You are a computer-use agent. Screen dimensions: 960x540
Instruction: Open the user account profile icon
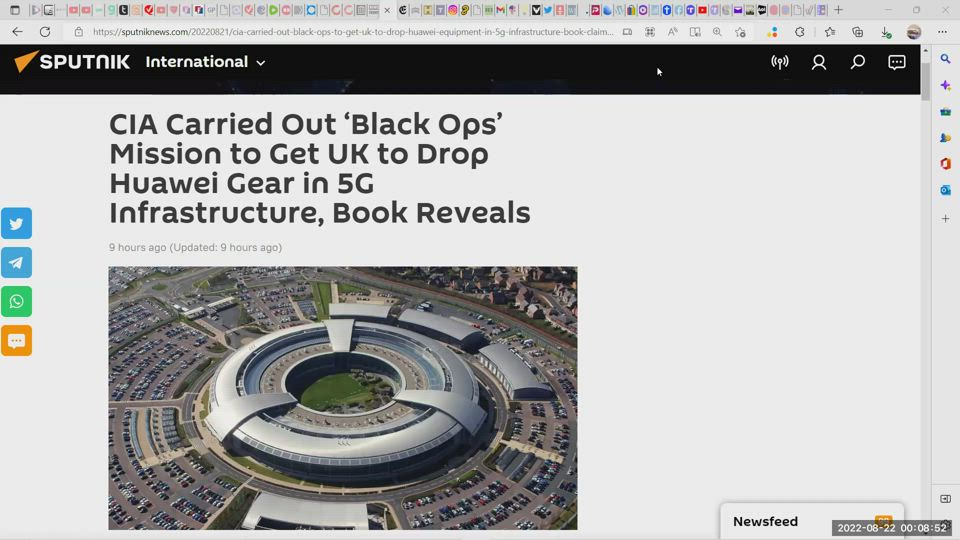point(819,62)
